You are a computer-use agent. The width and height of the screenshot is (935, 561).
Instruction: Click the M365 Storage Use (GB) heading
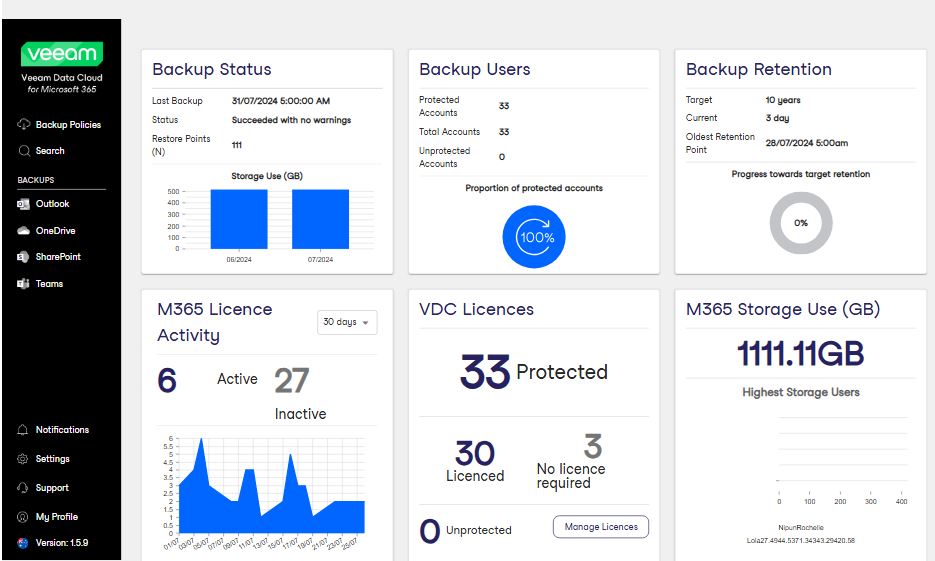[783, 309]
